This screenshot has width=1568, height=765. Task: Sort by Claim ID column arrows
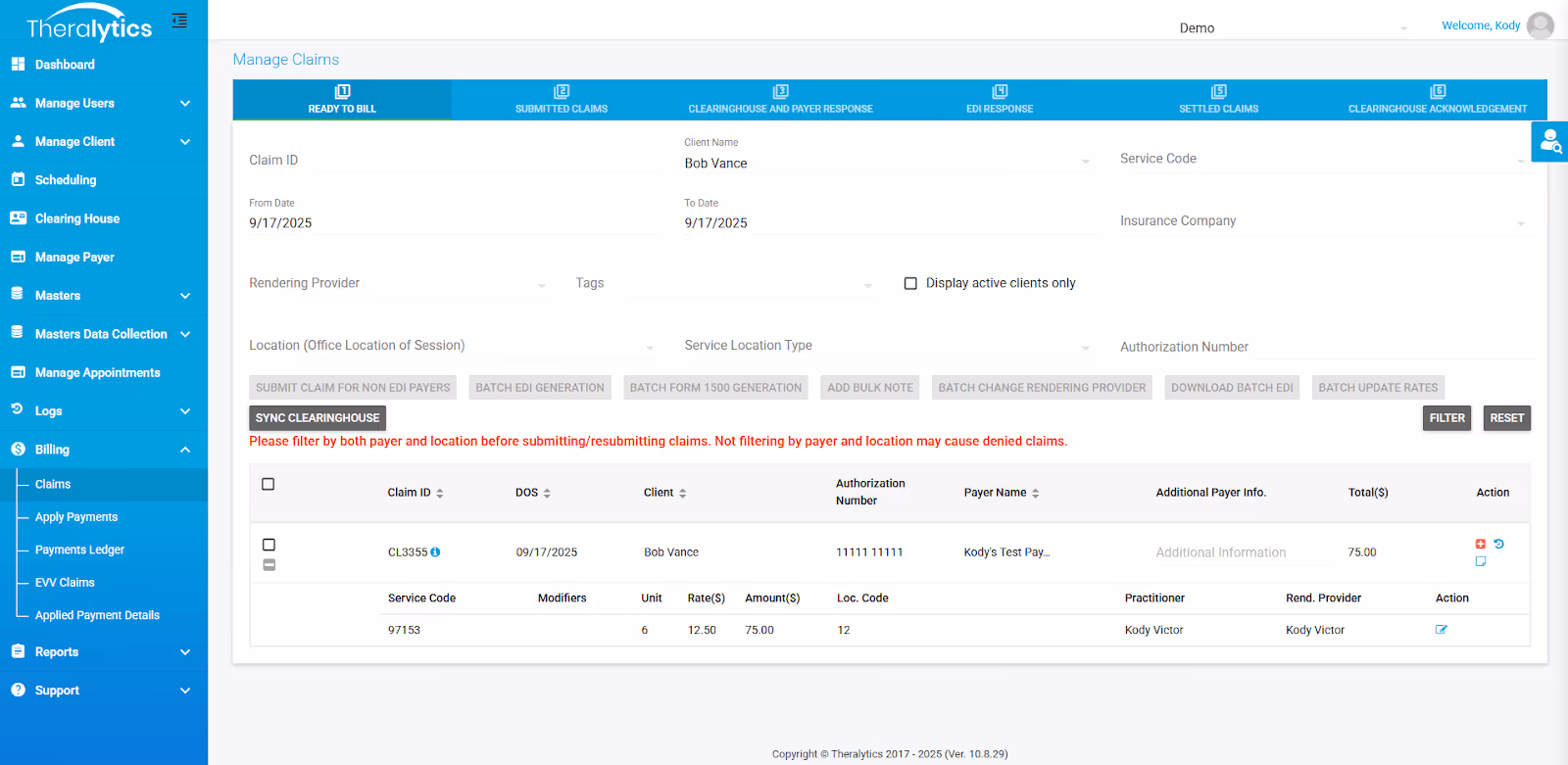tap(440, 493)
